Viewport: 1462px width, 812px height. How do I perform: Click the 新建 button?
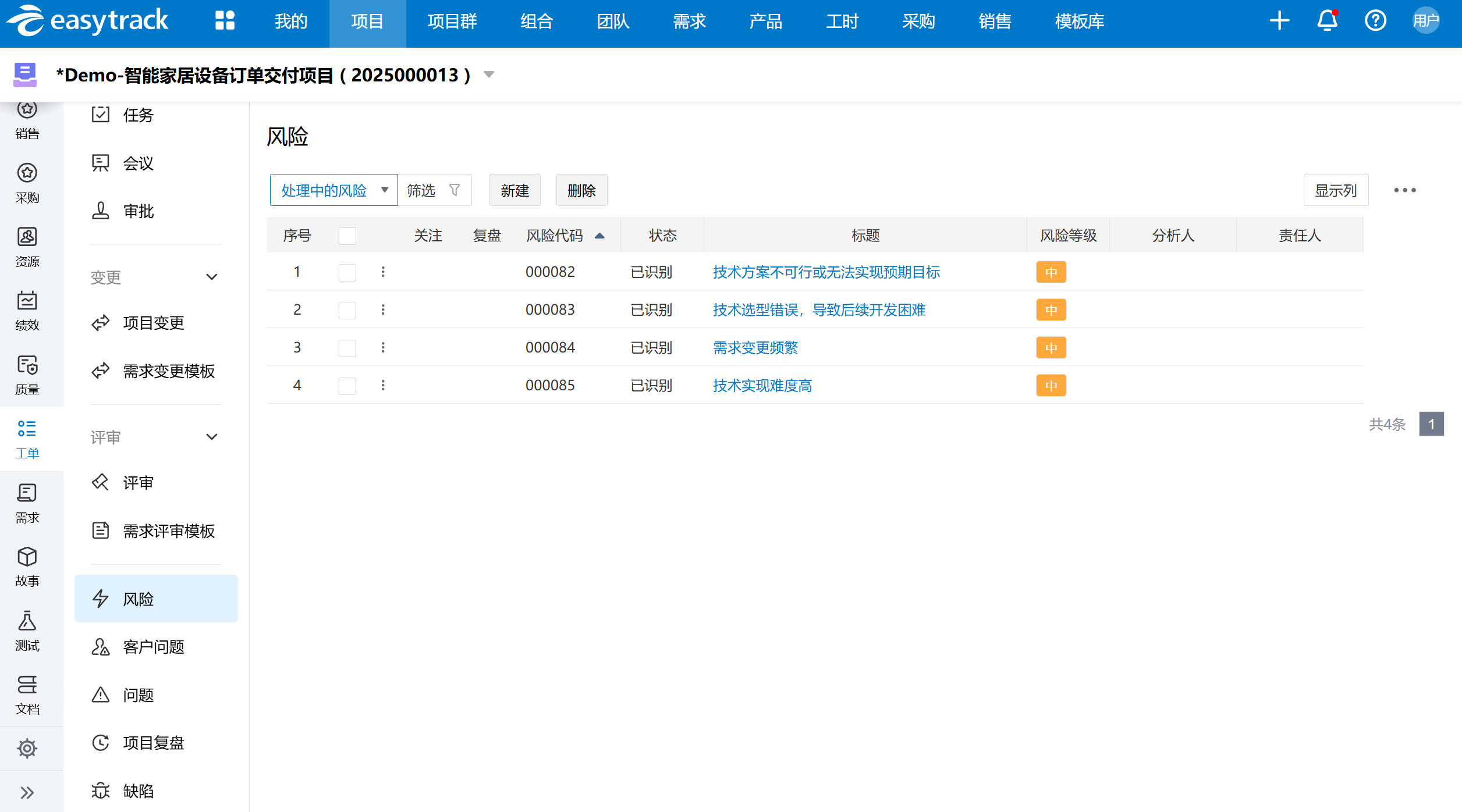coord(514,190)
